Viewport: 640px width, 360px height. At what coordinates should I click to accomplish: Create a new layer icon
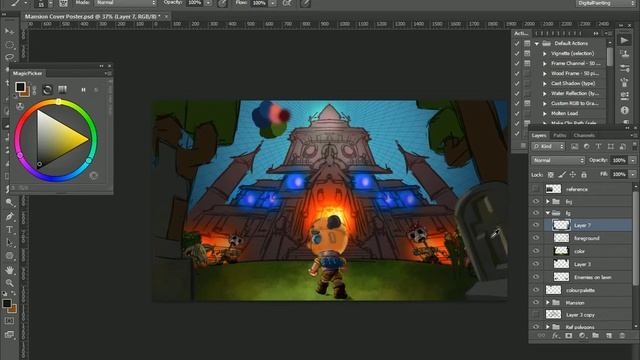[x=609, y=336]
